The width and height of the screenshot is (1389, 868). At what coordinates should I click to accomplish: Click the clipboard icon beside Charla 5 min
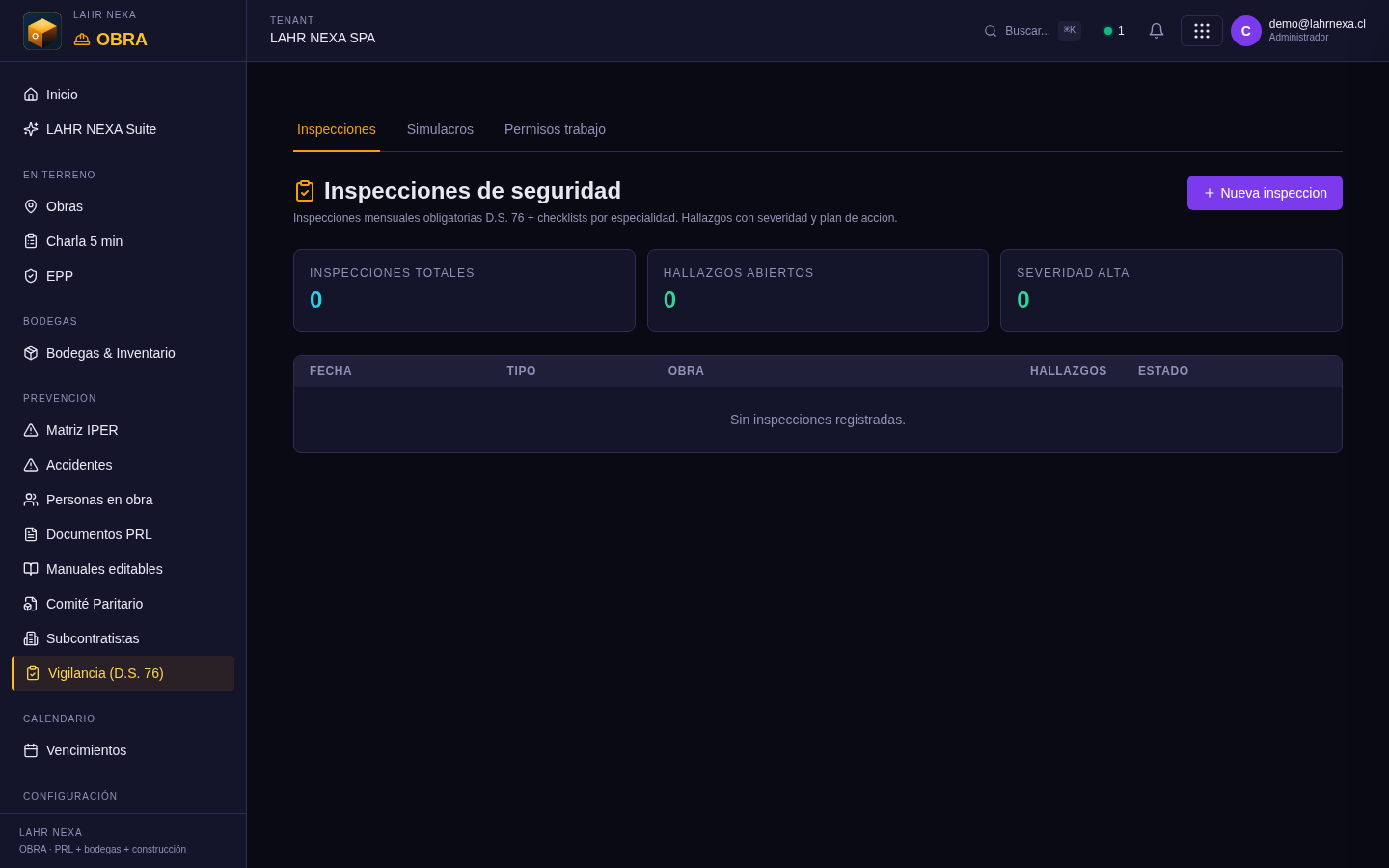coord(31,241)
